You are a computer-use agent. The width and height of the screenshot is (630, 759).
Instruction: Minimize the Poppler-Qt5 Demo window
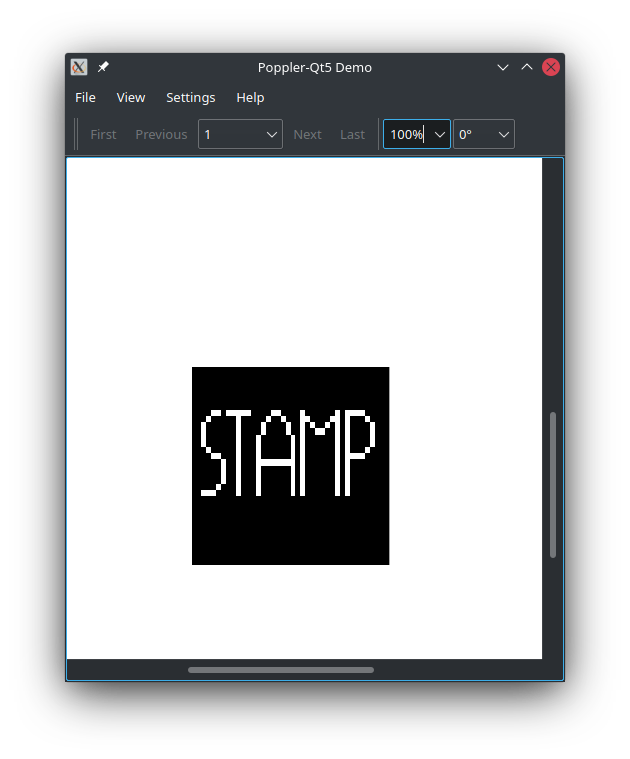point(503,67)
